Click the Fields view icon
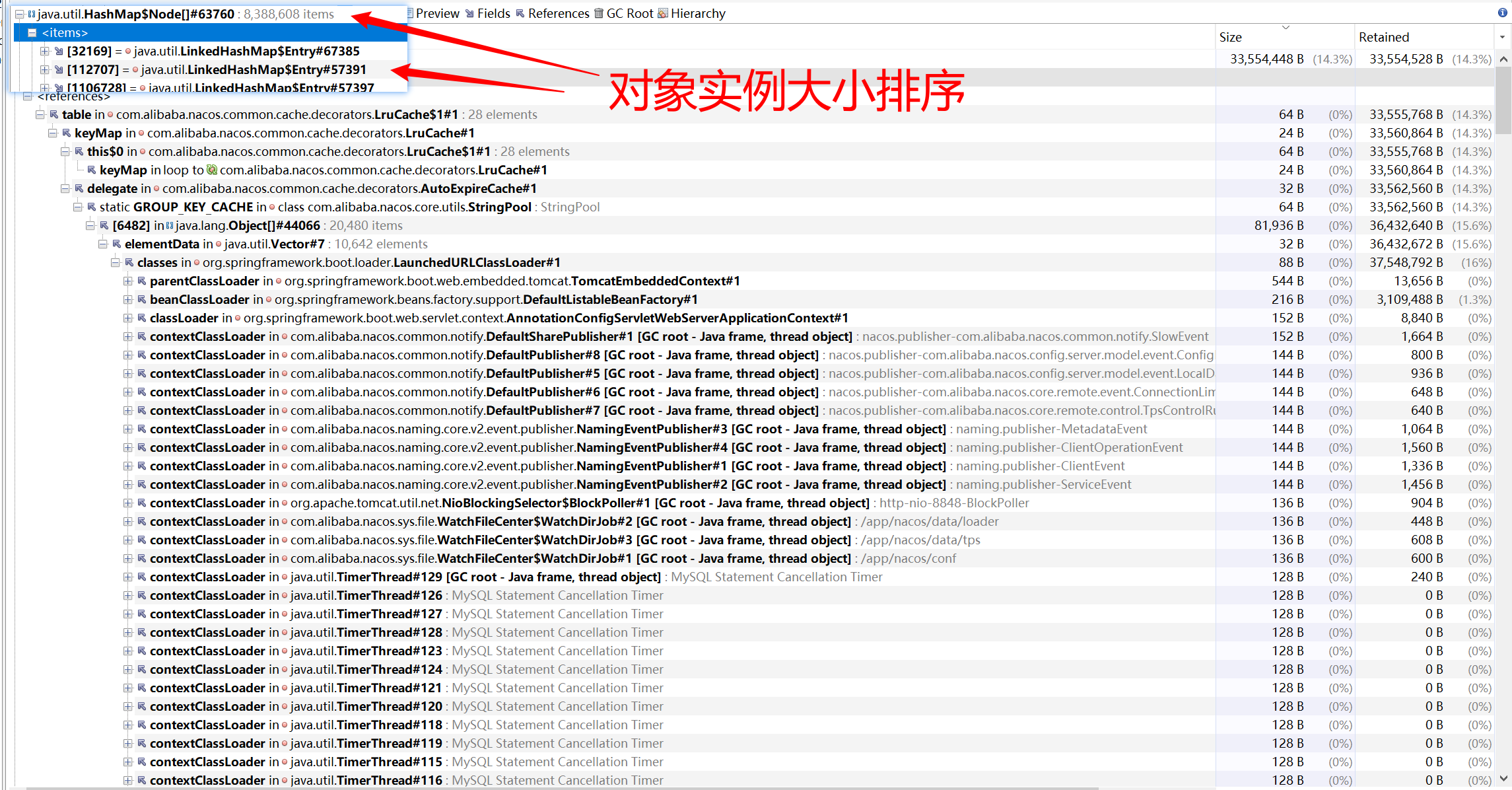 [469, 13]
